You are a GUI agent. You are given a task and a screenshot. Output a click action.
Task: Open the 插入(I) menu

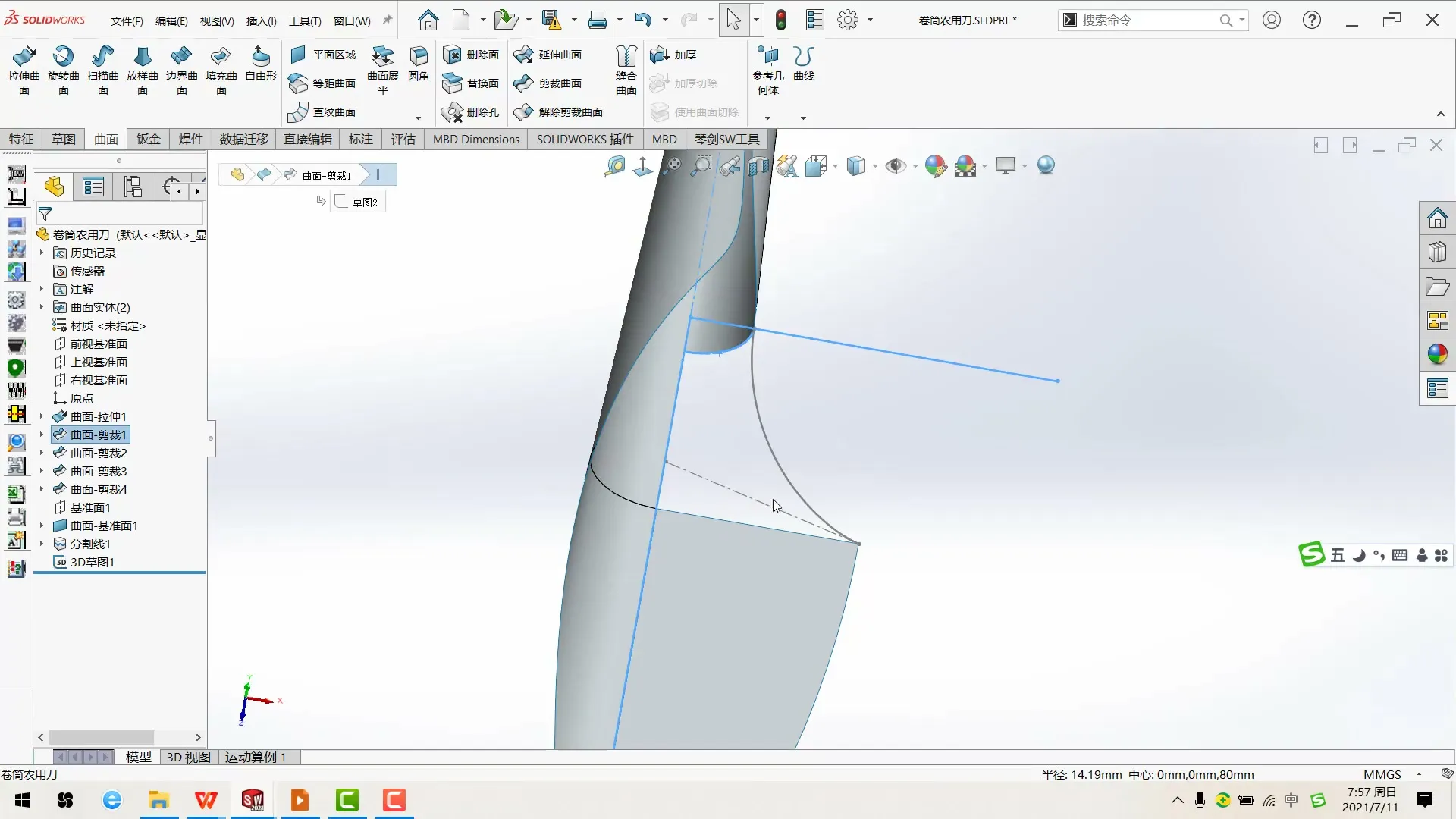point(261,20)
